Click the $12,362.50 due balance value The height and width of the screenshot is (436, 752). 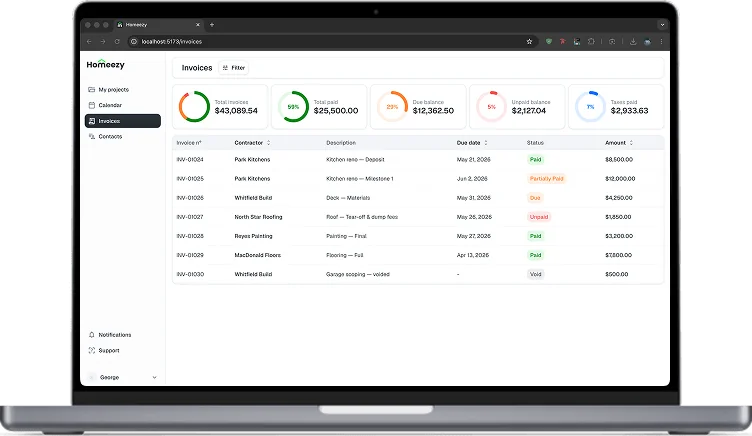[x=433, y=111]
